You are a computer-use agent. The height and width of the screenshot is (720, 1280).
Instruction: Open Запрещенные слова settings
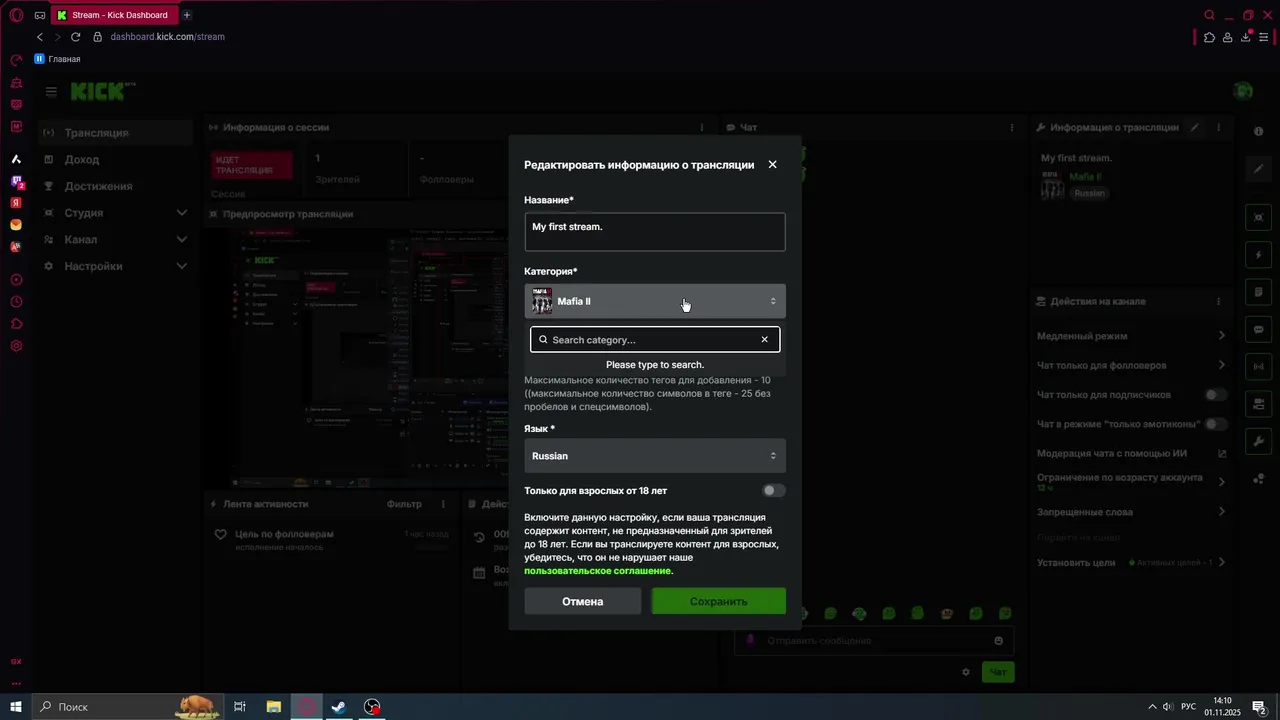pos(1131,512)
